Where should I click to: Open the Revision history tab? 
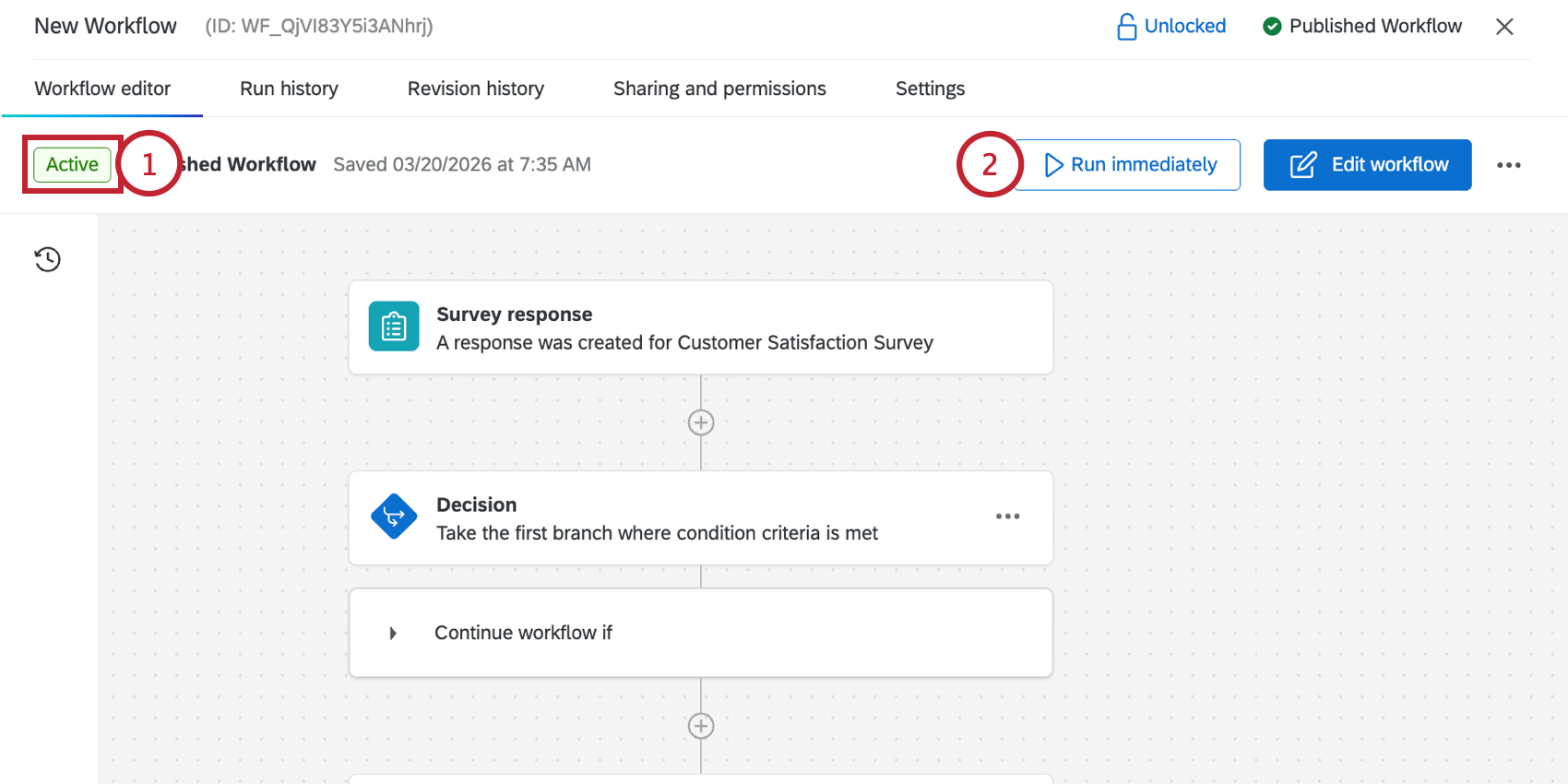tap(475, 89)
